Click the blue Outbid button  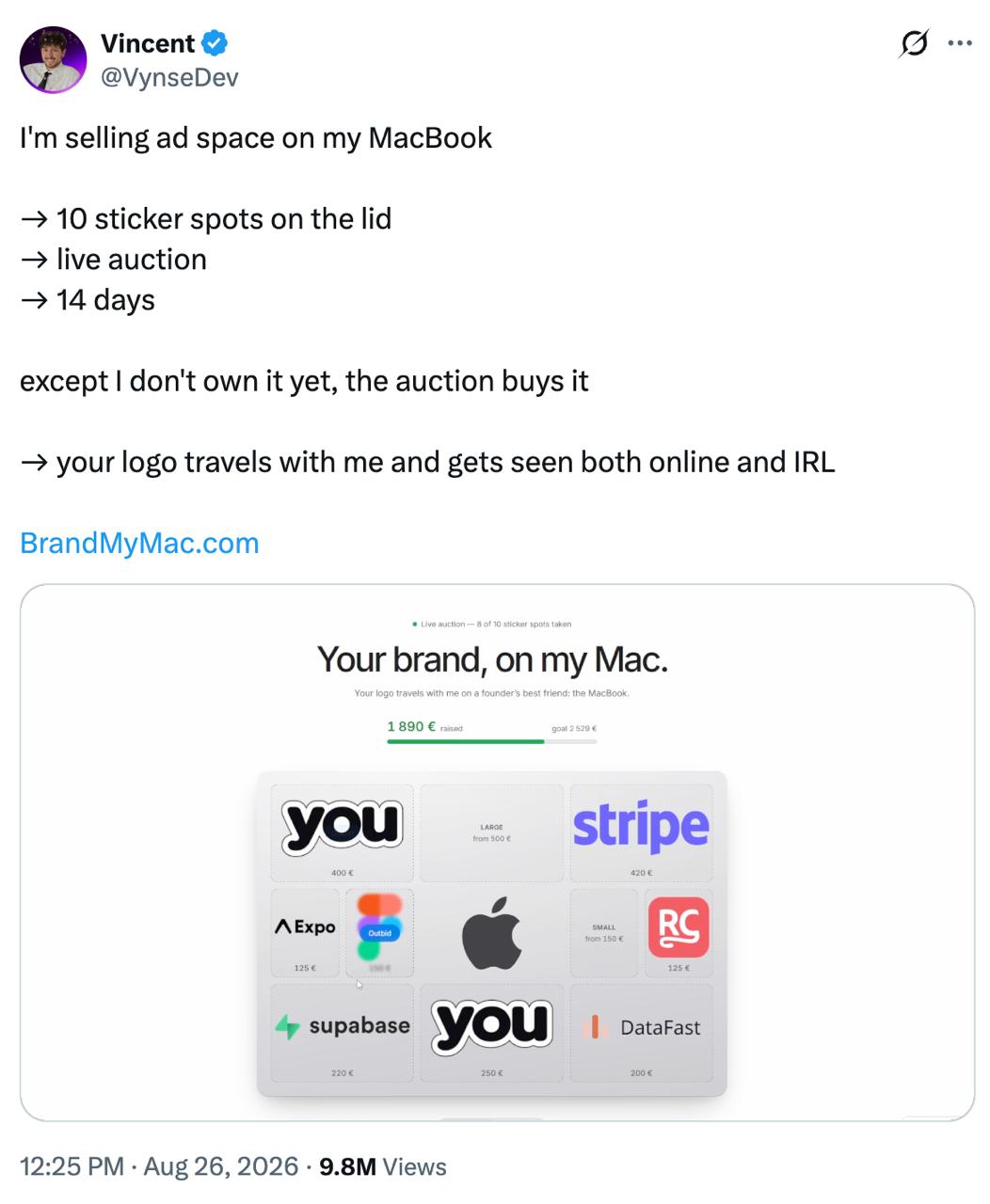point(379,933)
